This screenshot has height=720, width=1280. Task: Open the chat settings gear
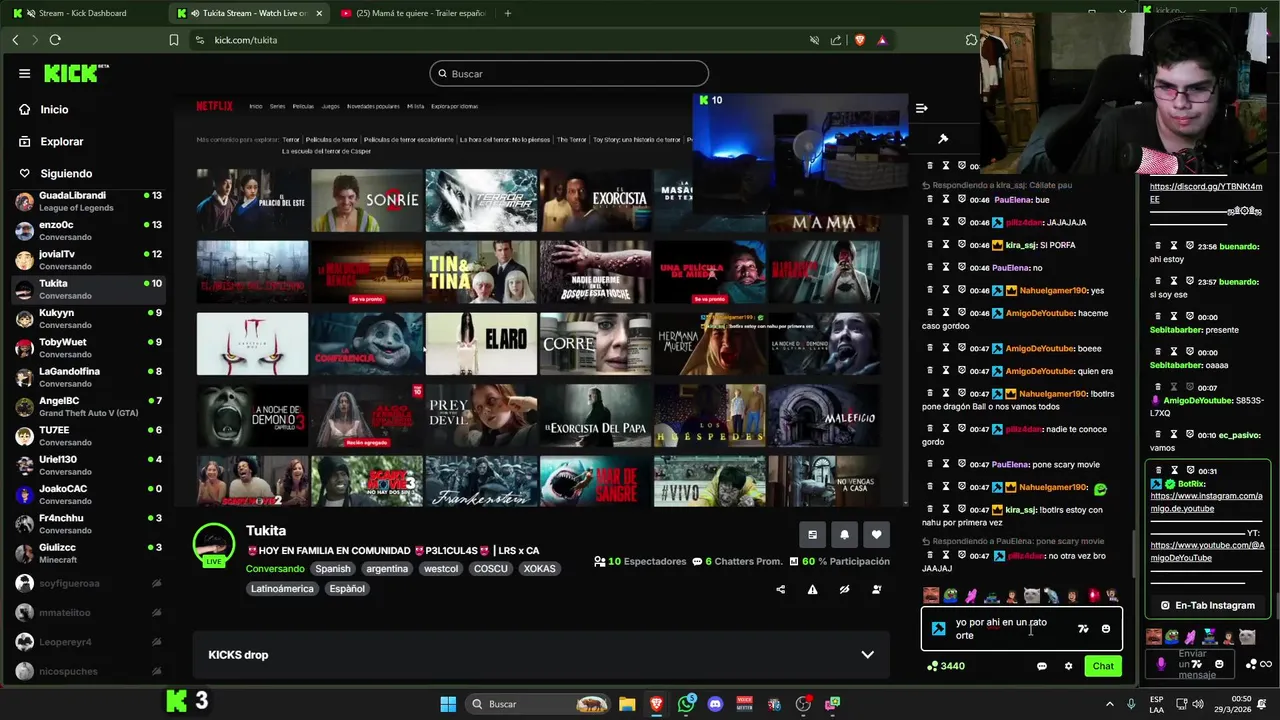point(1068,666)
